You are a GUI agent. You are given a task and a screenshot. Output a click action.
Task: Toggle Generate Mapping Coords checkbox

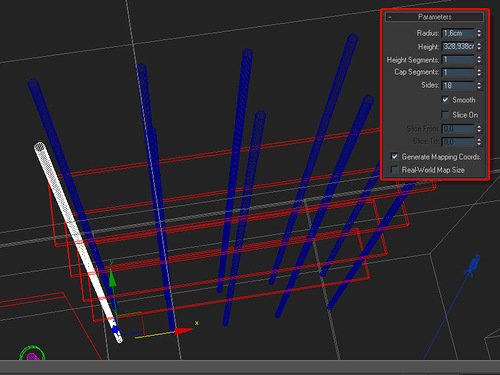click(x=395, y=156)
